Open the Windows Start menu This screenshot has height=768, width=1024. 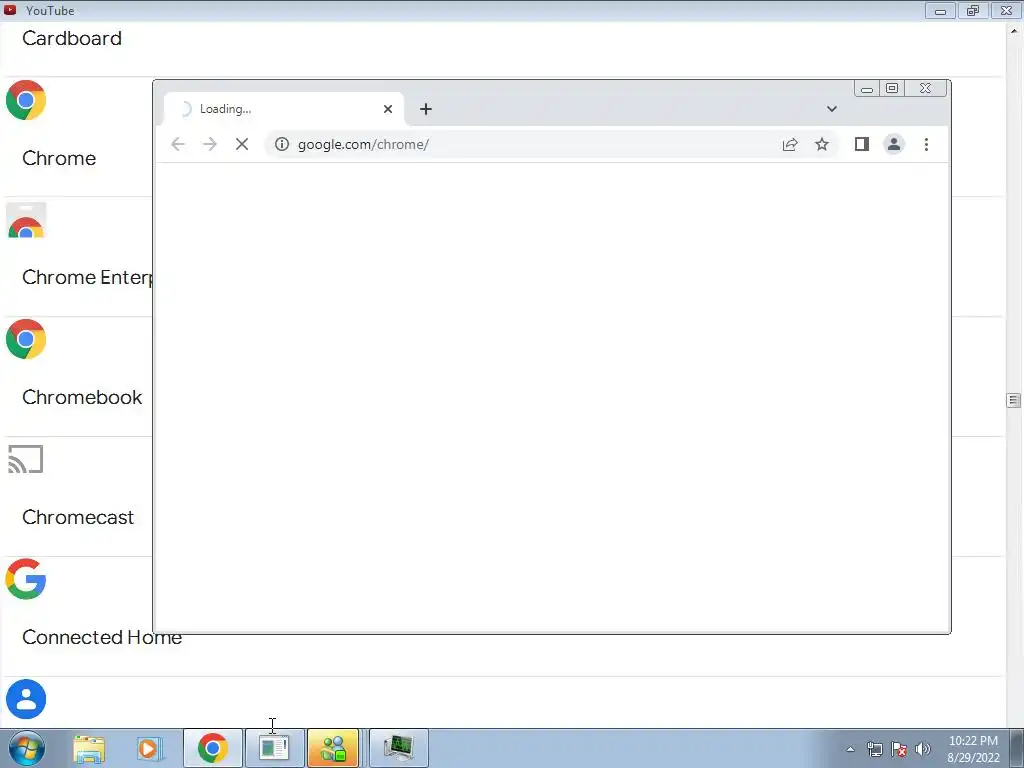(x=27, y=748)
